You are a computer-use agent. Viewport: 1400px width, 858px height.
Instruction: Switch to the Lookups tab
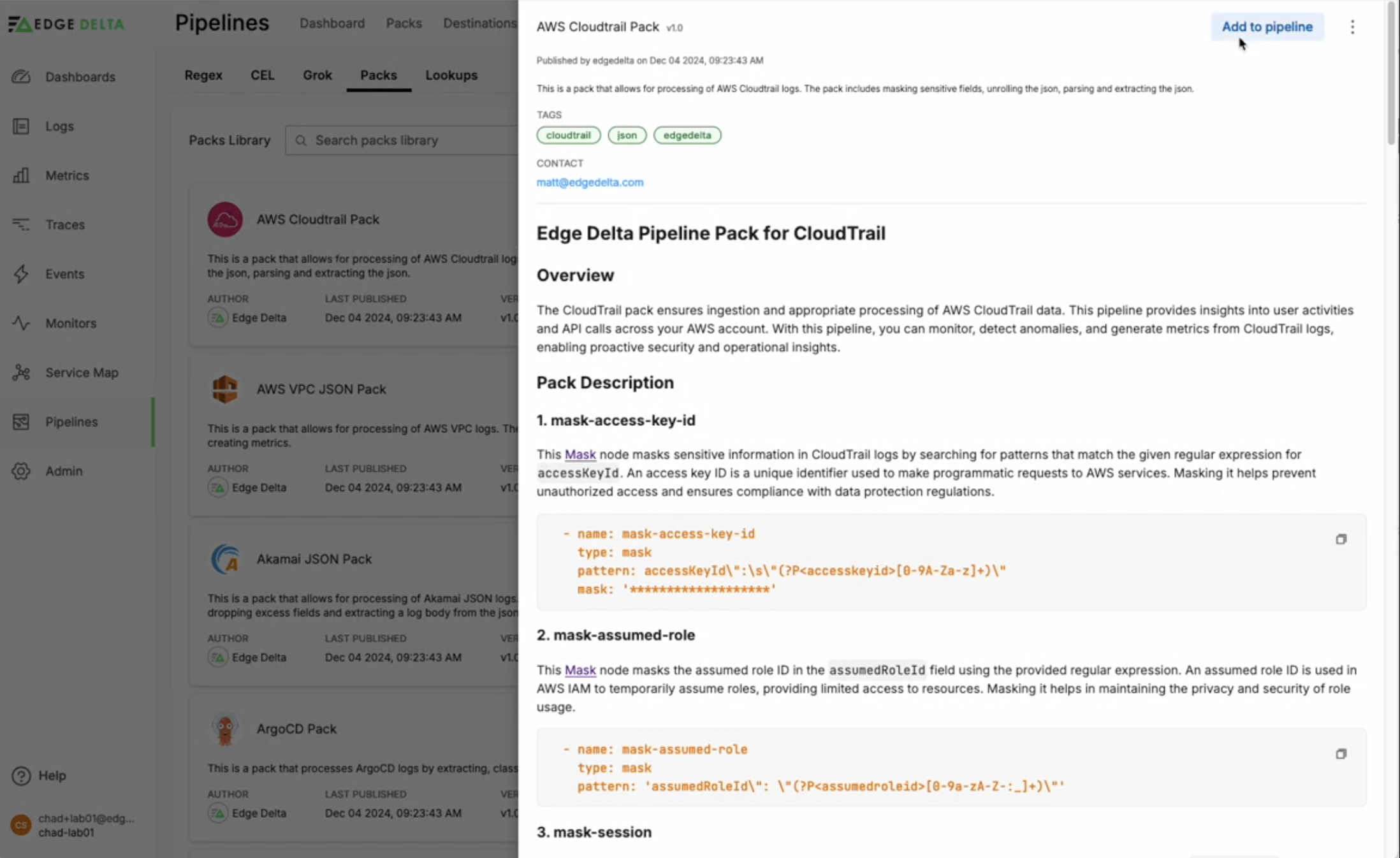[x=451, y=75]
